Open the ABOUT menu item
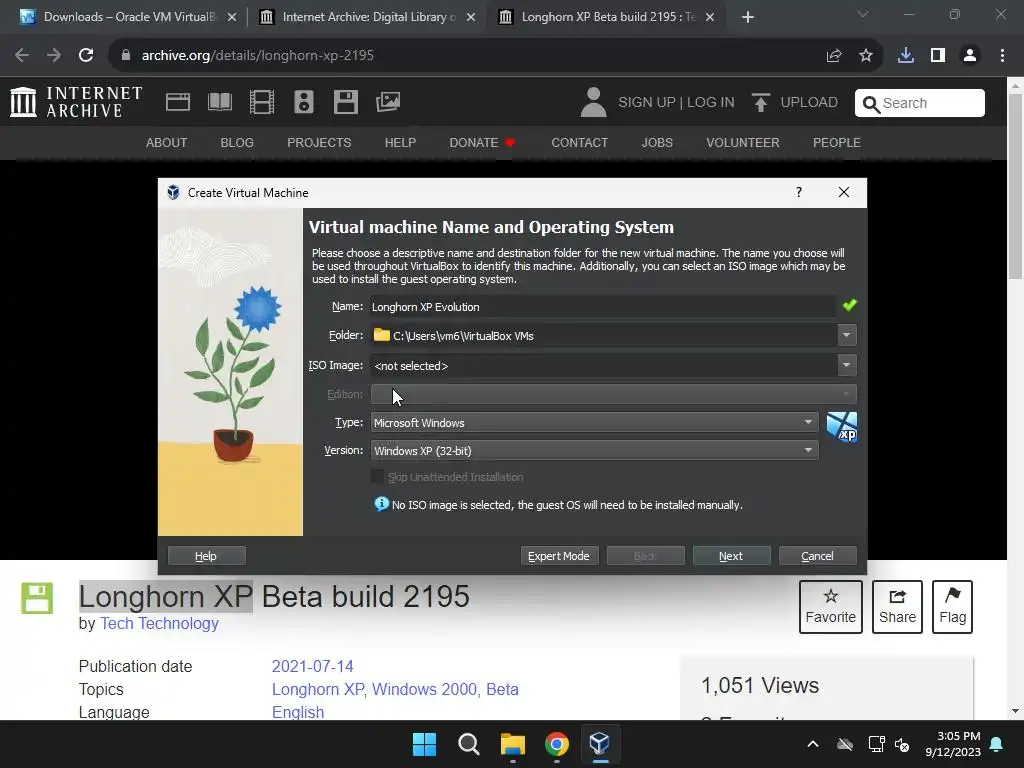This screenshot has height=768, width=1024. [167, 142]
